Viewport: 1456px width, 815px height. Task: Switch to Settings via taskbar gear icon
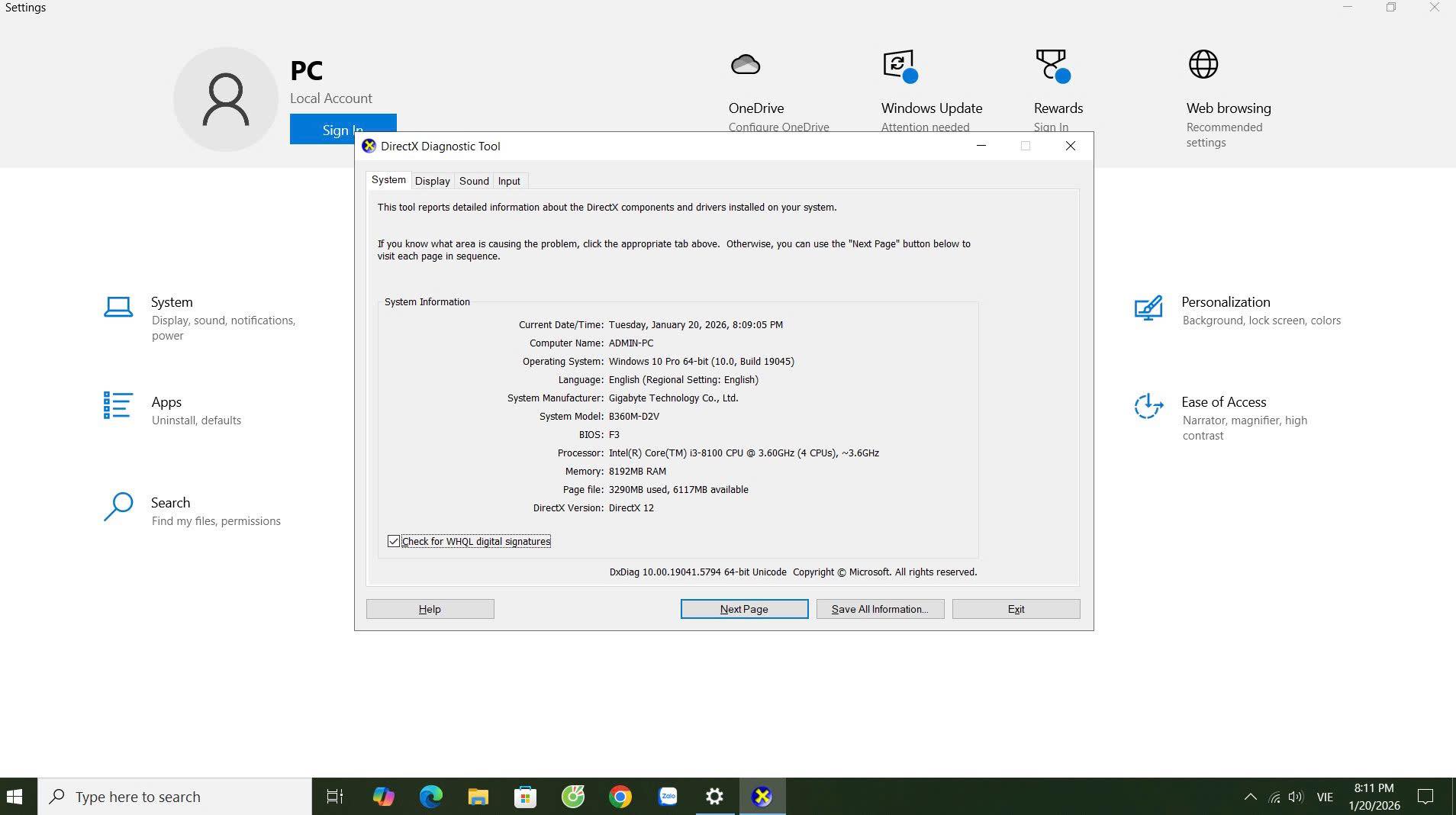[x=714, y=797]
